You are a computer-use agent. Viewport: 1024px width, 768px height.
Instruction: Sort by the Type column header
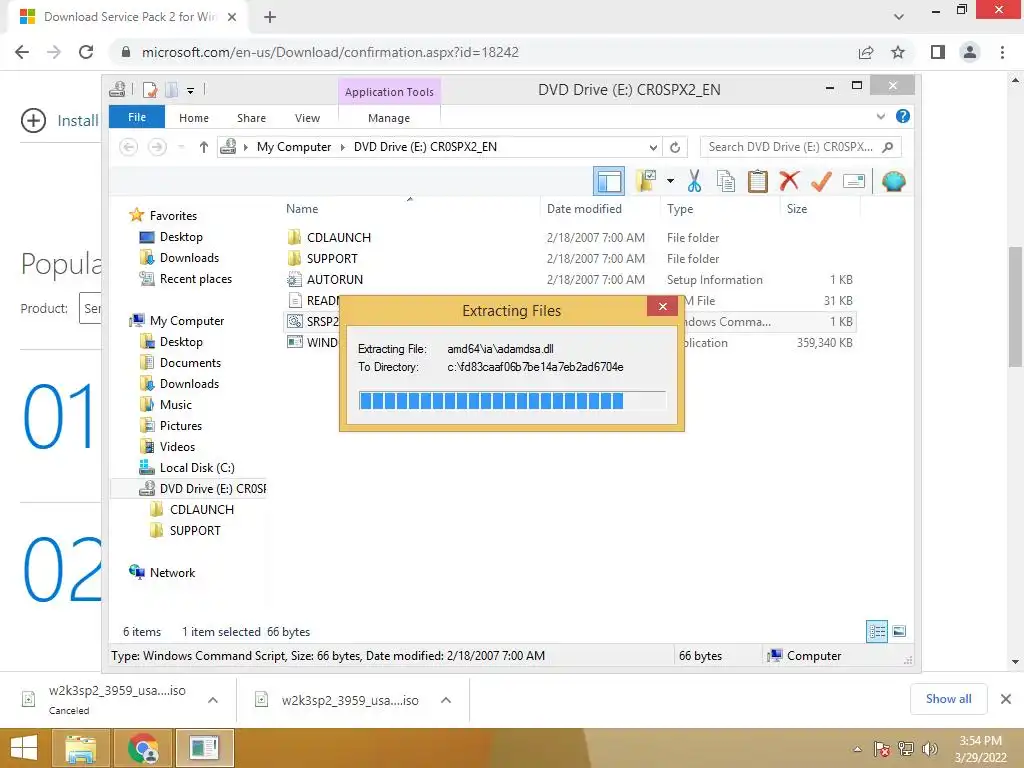[680, 209]
